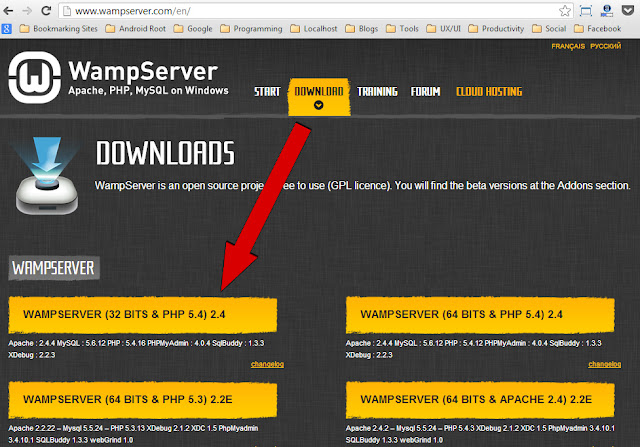Select the DOWNLOAD menu tab

(x=319, y=97)
